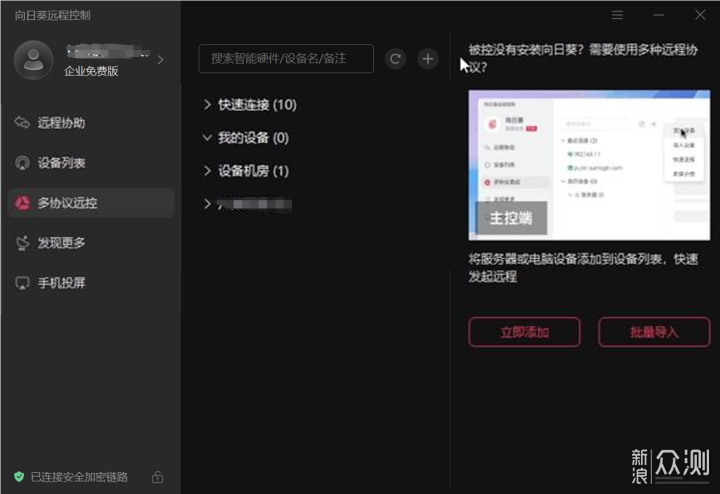720x494 pixels.
Task: Click the lock icon in status bar
Action: tap(158, 477)
